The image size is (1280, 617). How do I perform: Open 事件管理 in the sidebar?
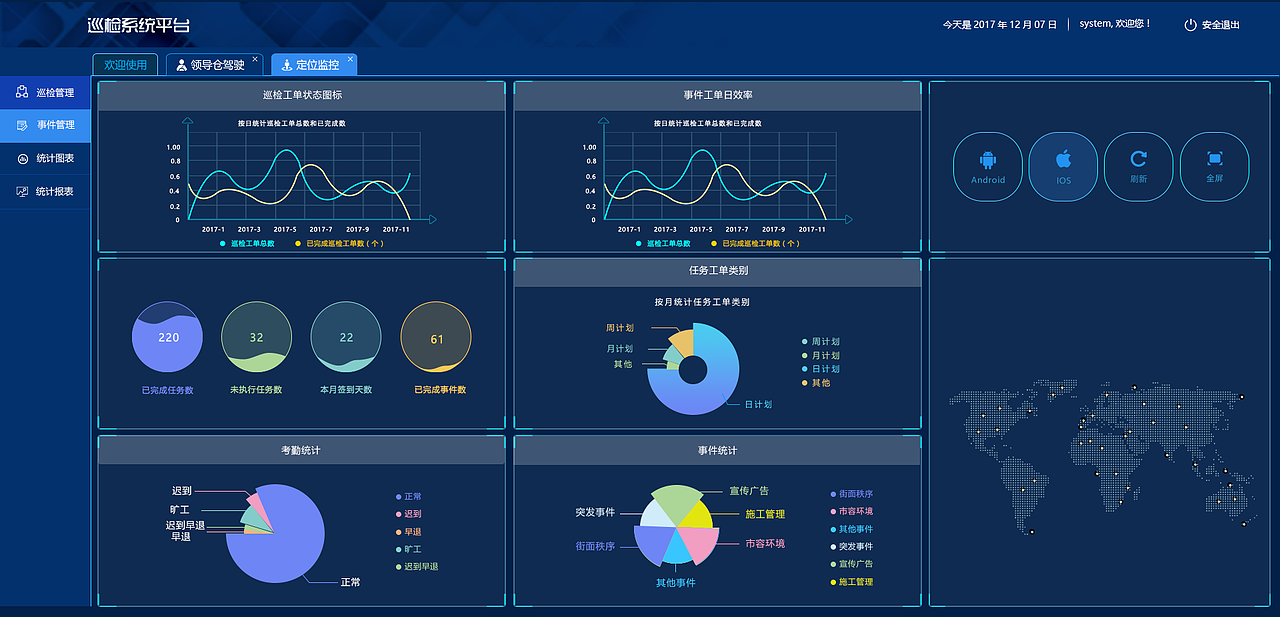point(45,126)
